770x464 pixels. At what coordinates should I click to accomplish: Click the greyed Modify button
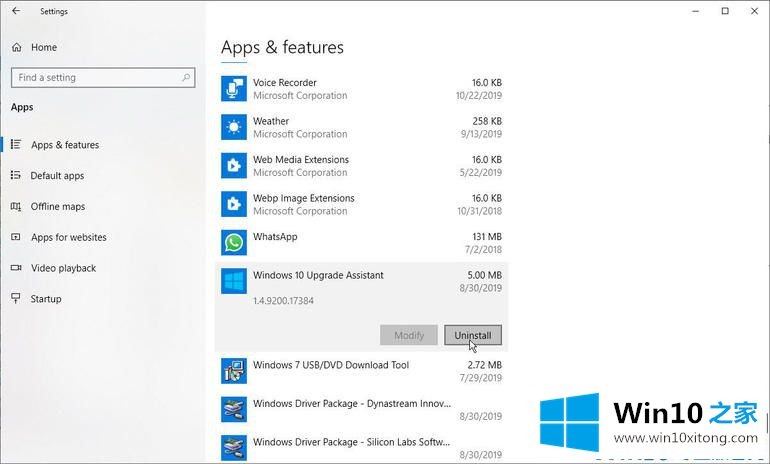[409, 335]
